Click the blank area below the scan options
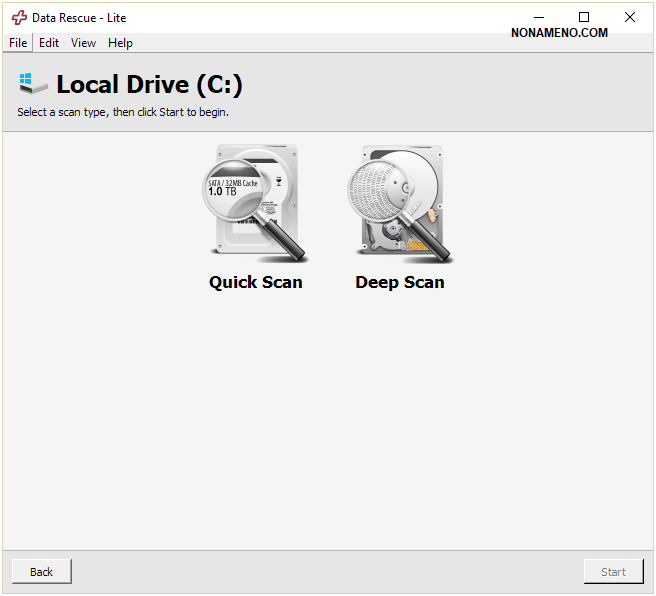Viewport: 656px width, 596px height. pos(328,420)
